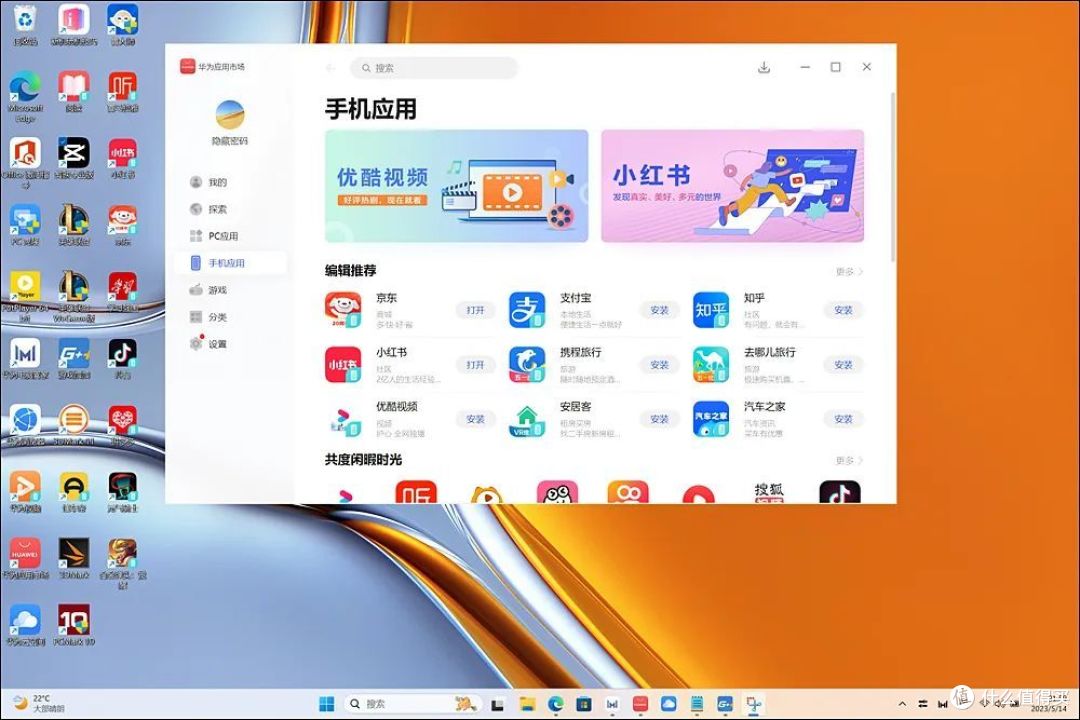
Task: Open the 京东 app icon in the list
Action: tap(343, 309)
